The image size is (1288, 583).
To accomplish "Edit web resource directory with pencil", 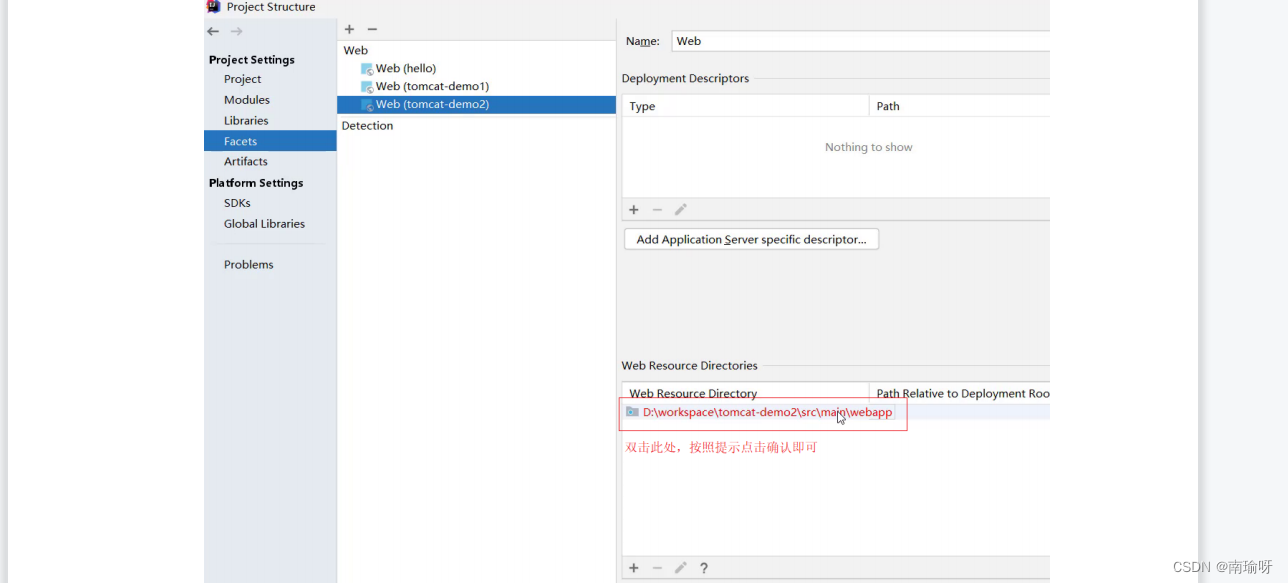I will 681,568.
